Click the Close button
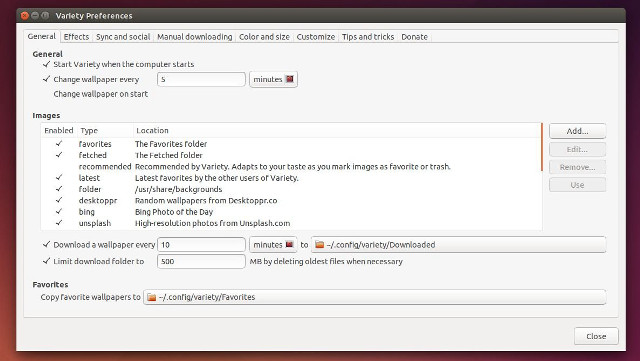 coord(596,336)
